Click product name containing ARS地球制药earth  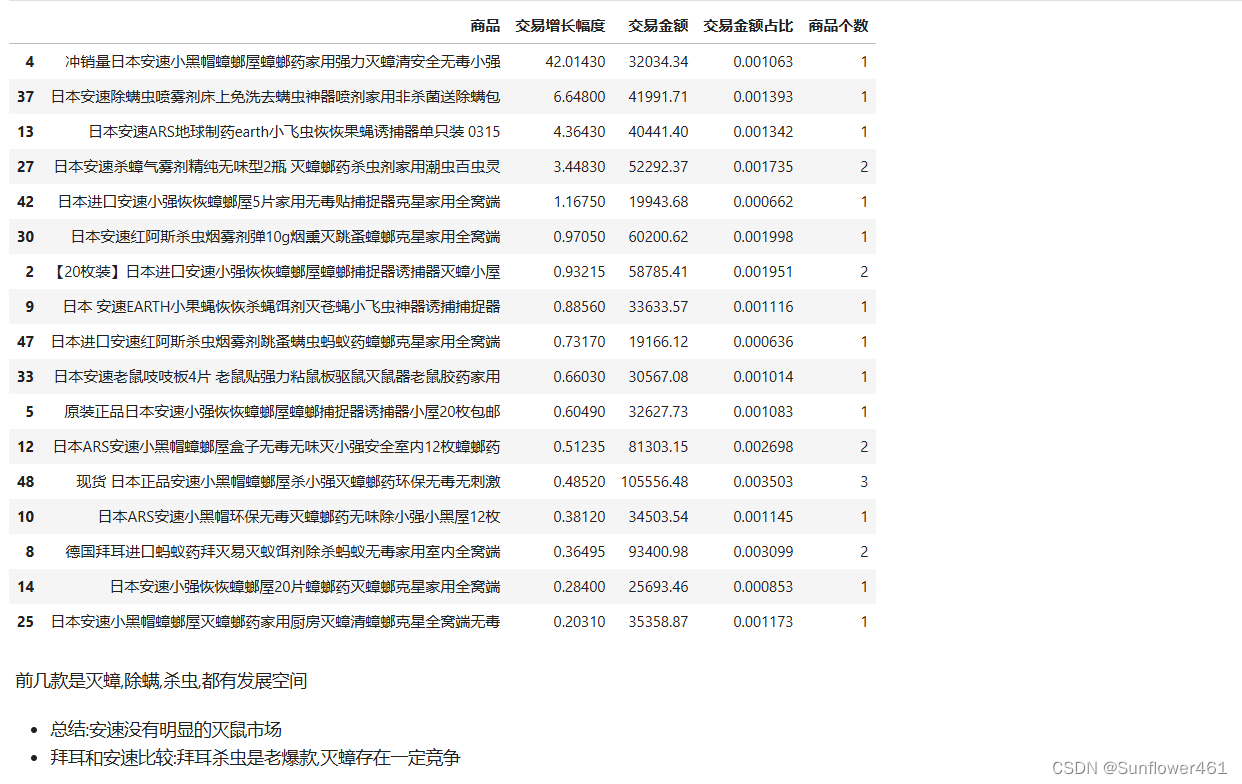pos(294,132)
